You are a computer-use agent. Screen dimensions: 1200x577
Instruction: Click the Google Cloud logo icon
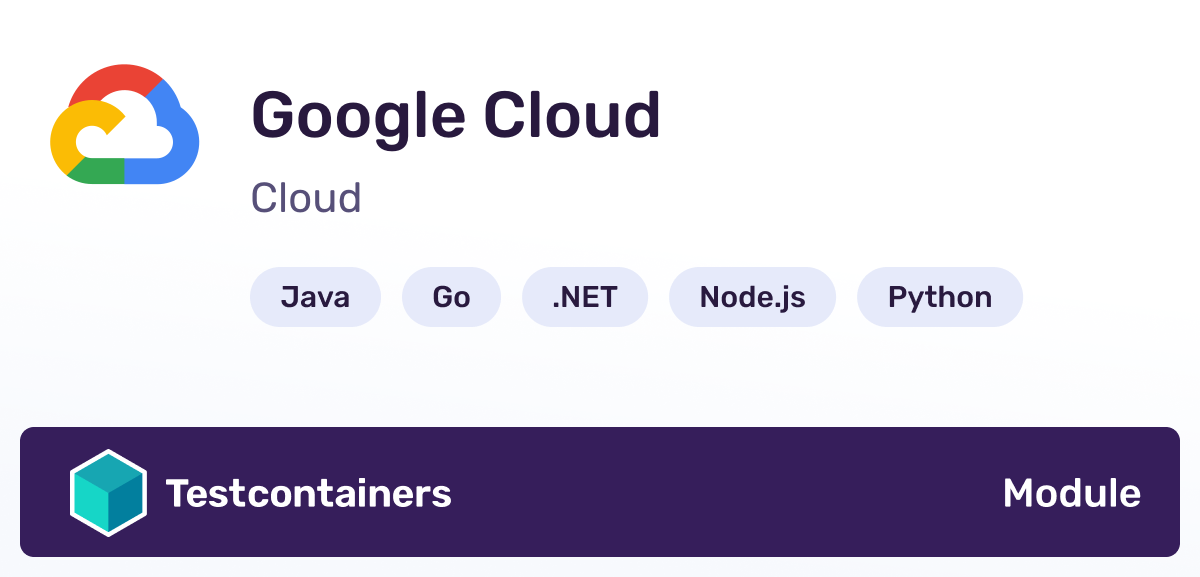click(125, 124)
